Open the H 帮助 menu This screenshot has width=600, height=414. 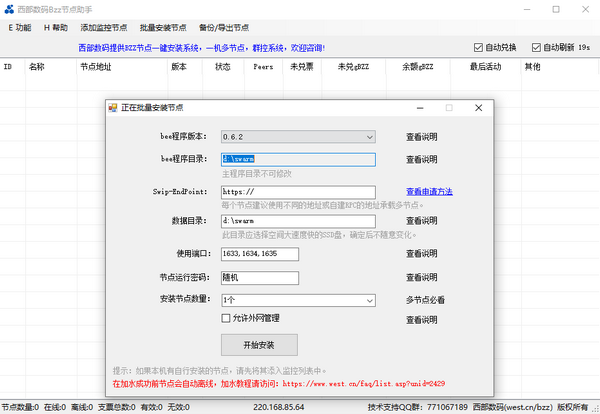click(56, 28)
